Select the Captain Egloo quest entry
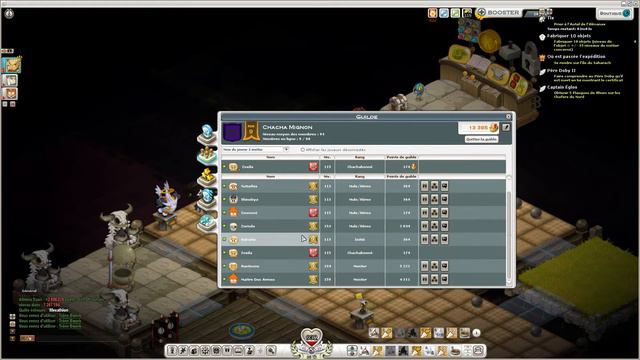 (x=562, y=87)
